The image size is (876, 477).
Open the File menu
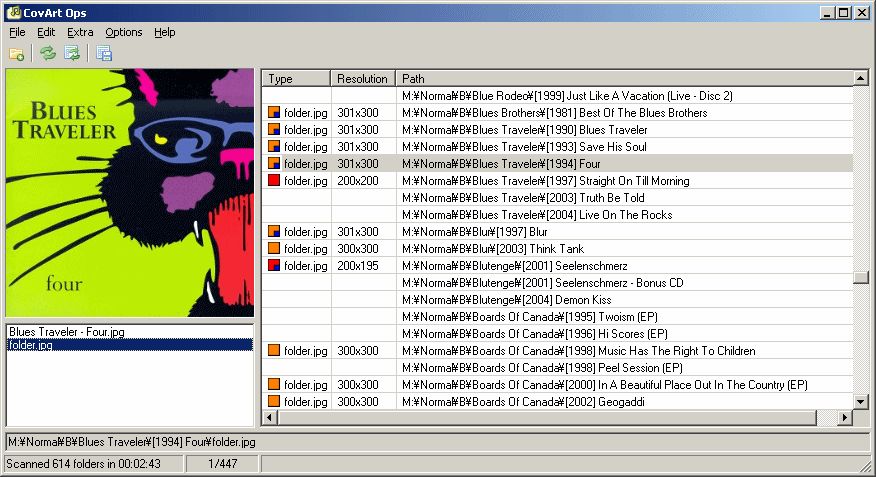coord(17,32)
